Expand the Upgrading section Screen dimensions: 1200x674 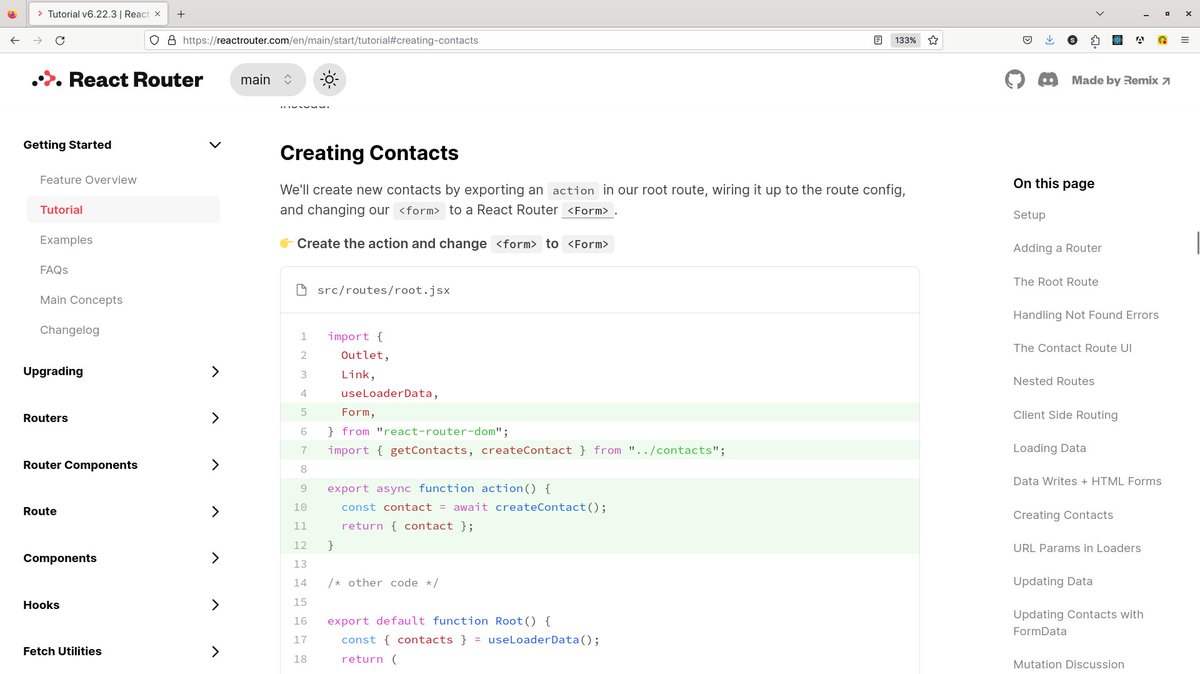click(122, 371)
